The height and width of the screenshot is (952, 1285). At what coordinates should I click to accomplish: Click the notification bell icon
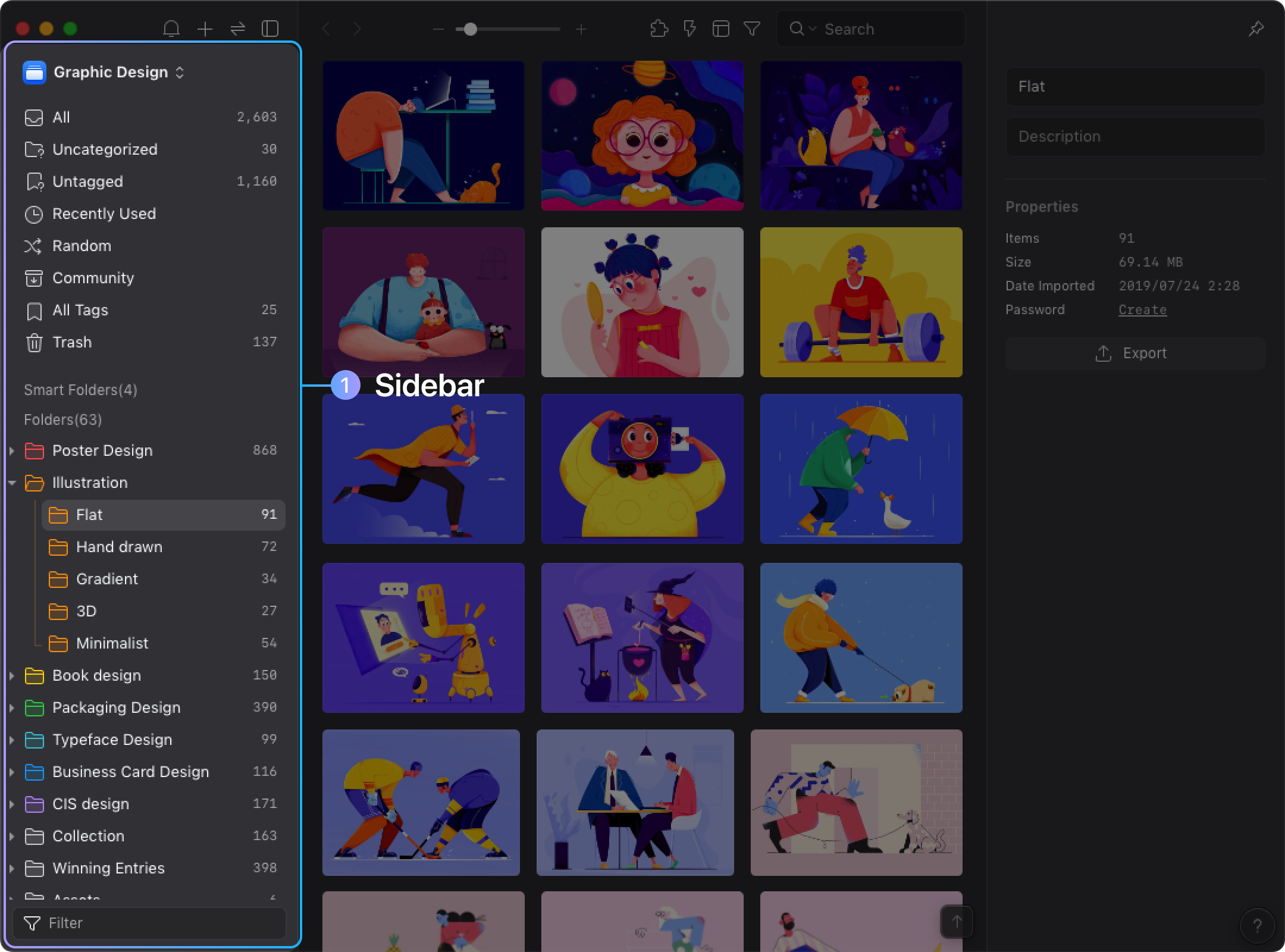(x=172, y=29)
